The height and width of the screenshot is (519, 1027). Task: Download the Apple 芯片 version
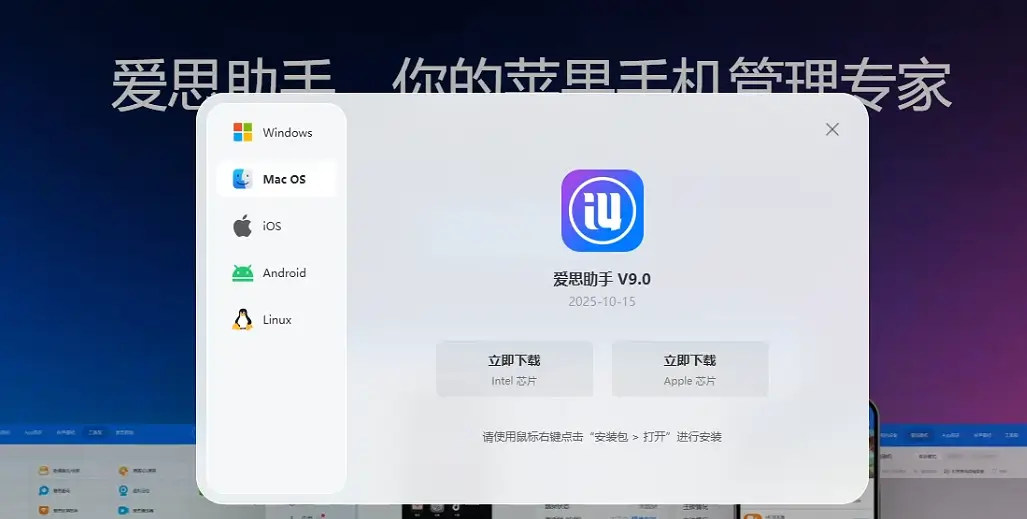(x=690, y=369)
